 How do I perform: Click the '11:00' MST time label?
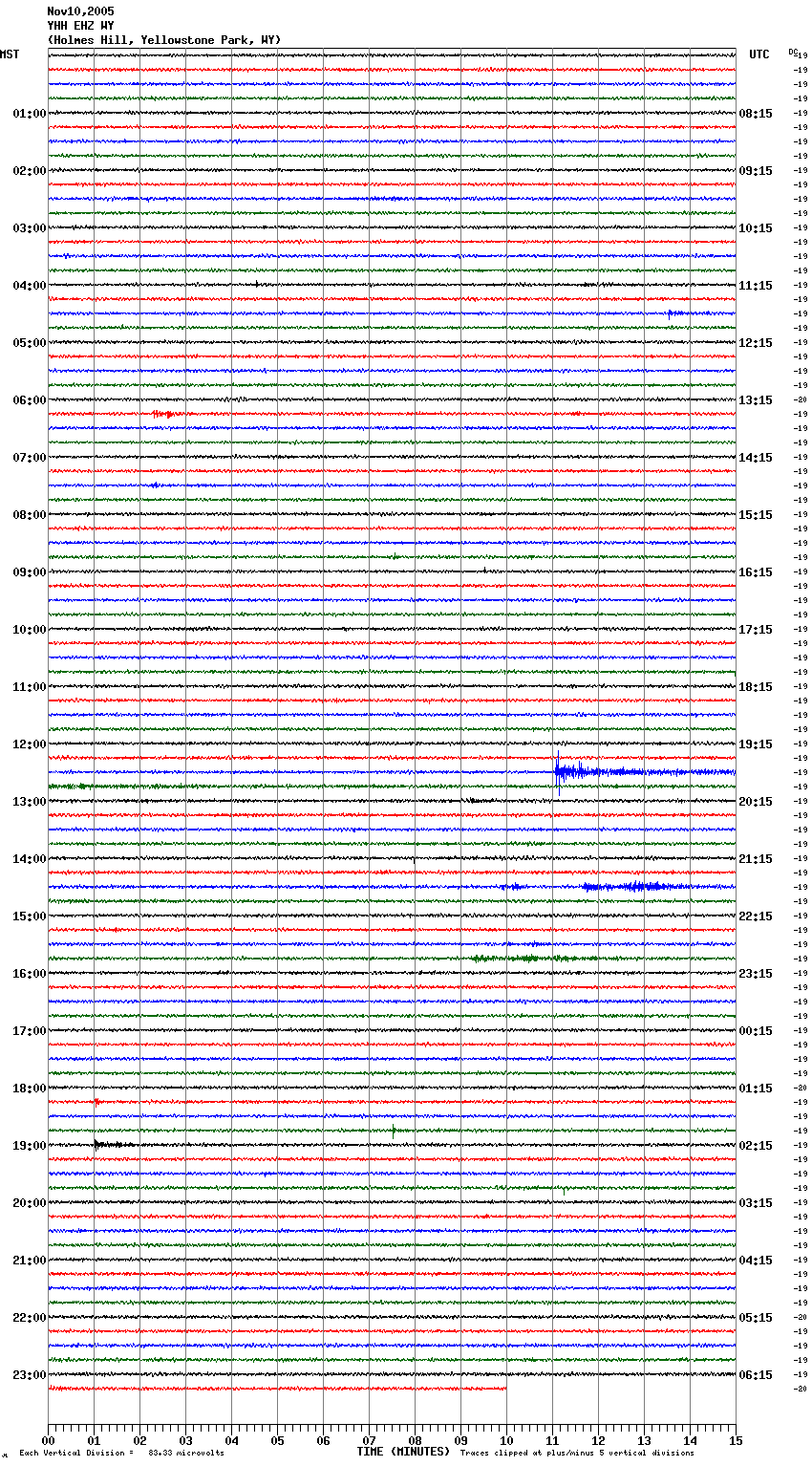pyautogui.click(x=30, y=687)
